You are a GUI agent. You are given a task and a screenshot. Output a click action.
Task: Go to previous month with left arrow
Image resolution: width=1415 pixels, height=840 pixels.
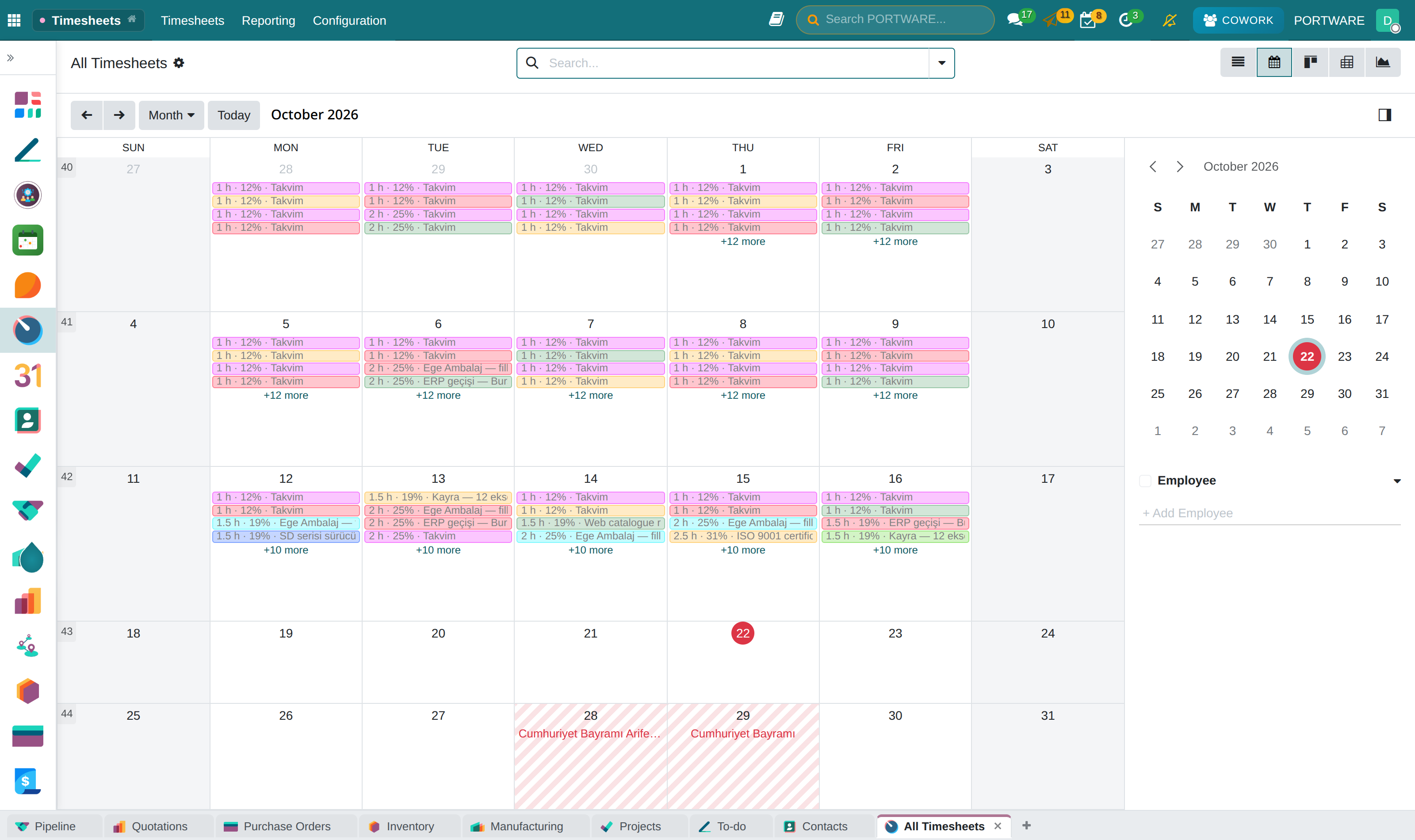87,115
